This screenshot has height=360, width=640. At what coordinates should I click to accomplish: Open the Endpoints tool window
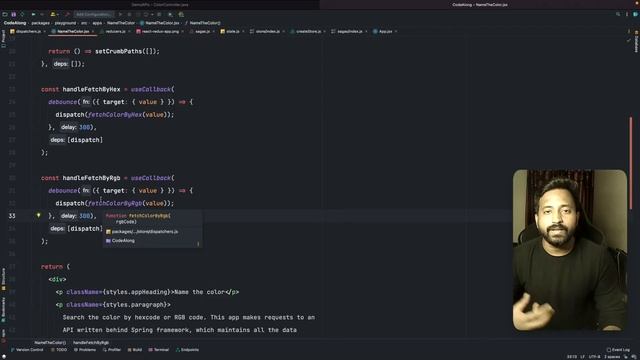click(187, 350)
